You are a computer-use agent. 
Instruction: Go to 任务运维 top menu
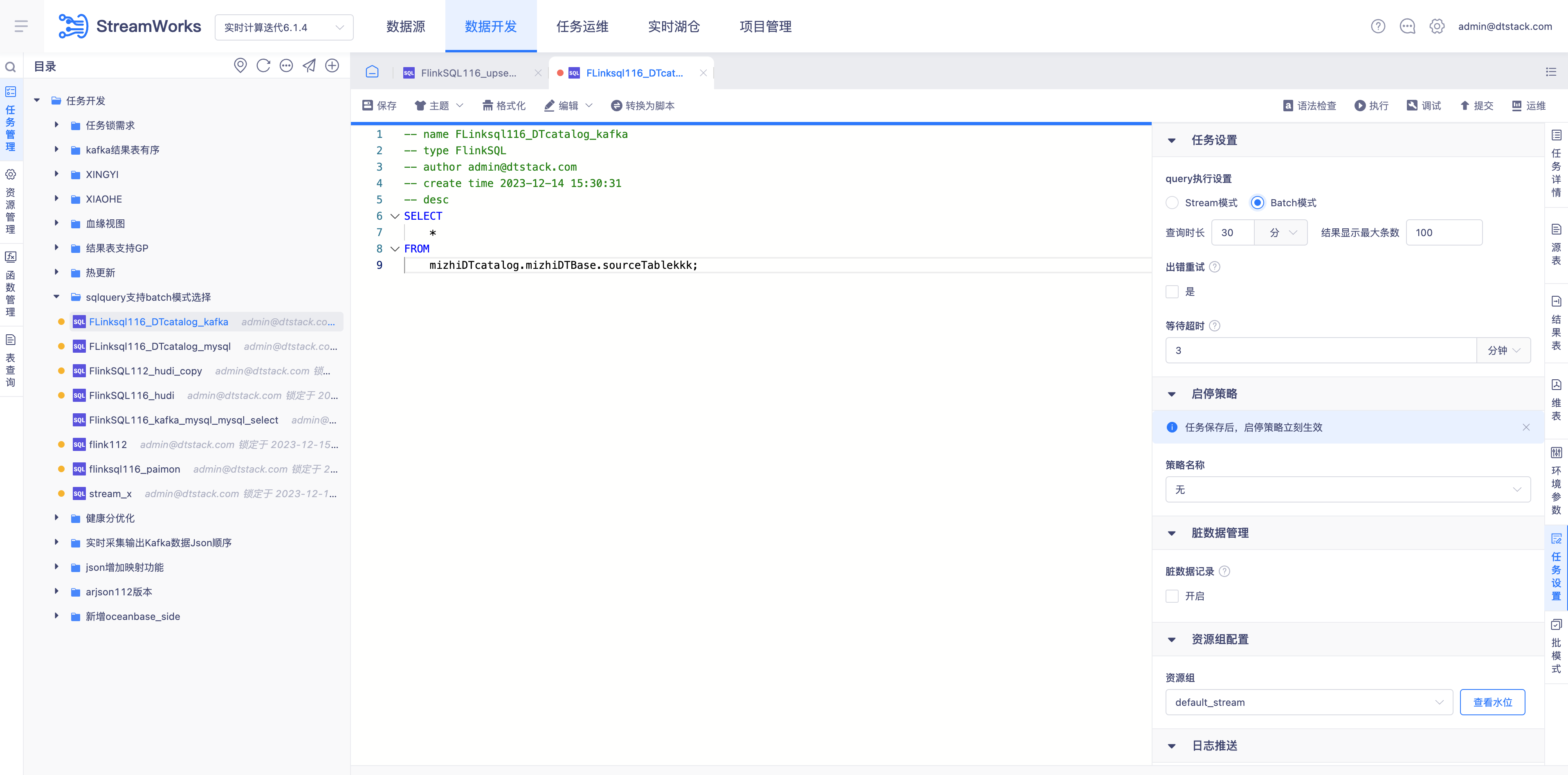[582, 26]
